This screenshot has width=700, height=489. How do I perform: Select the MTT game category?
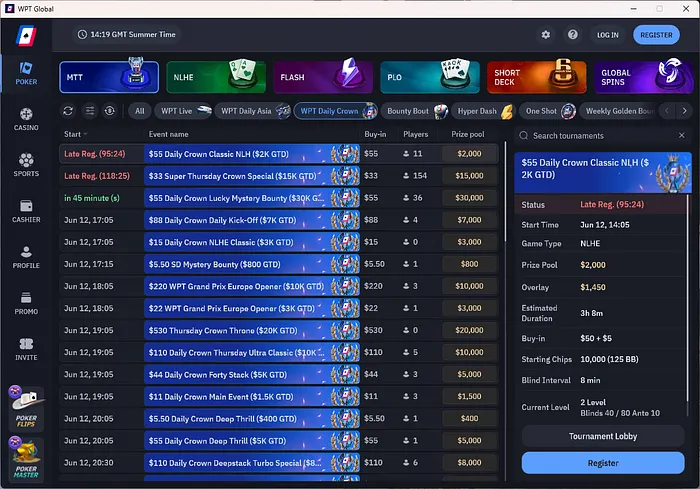[x=109, y=77]
